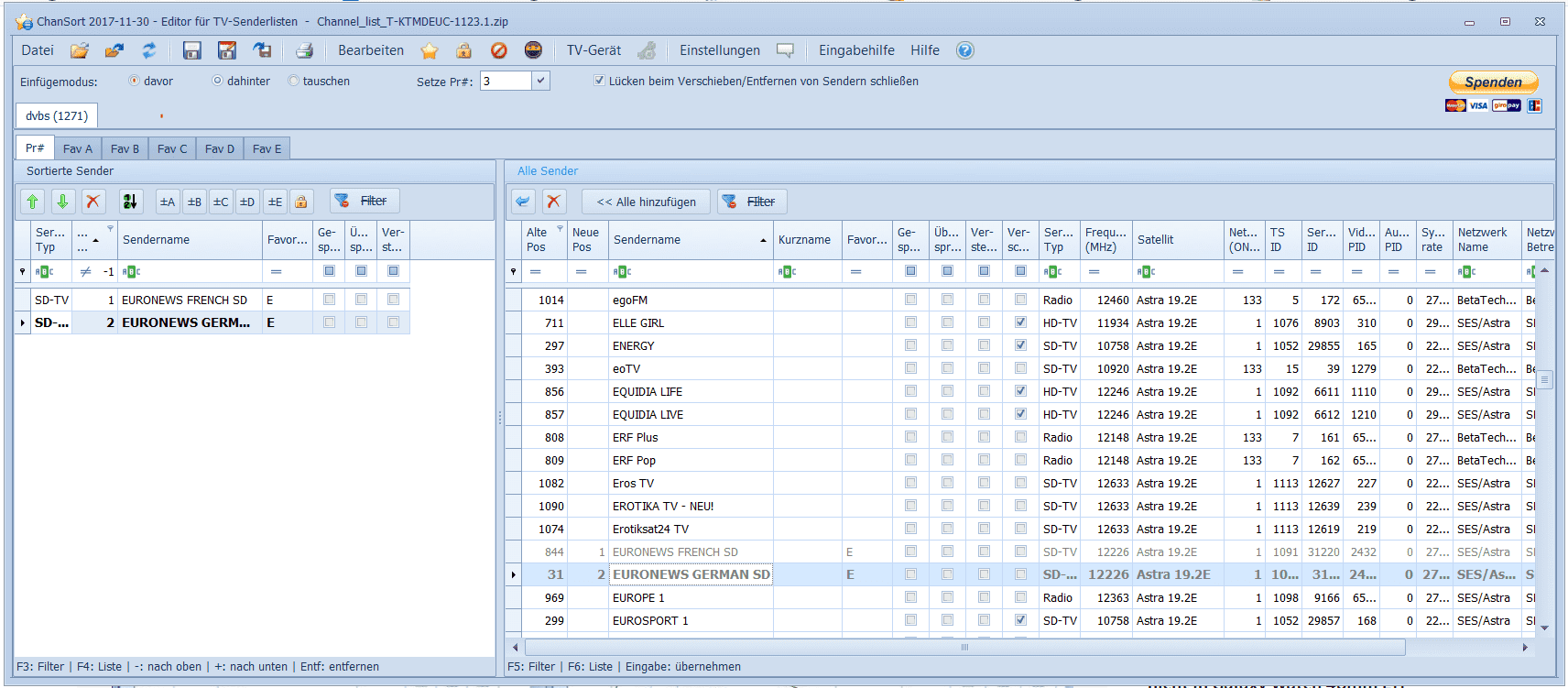Save the channel list with floppy disk icon
The width and height of the screenshot is (1568, 688).
coord(191,50)
